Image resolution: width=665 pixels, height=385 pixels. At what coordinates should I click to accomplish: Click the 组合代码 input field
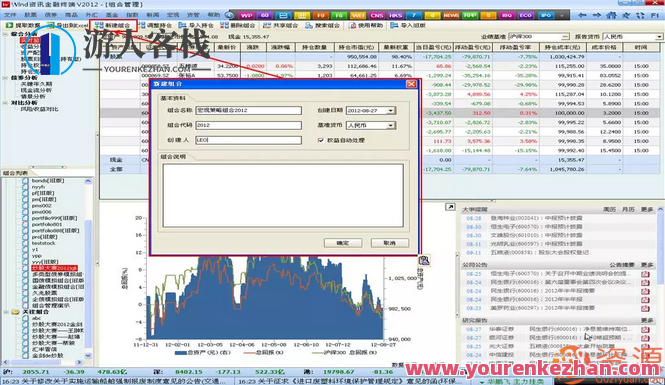tap(249, 125)
